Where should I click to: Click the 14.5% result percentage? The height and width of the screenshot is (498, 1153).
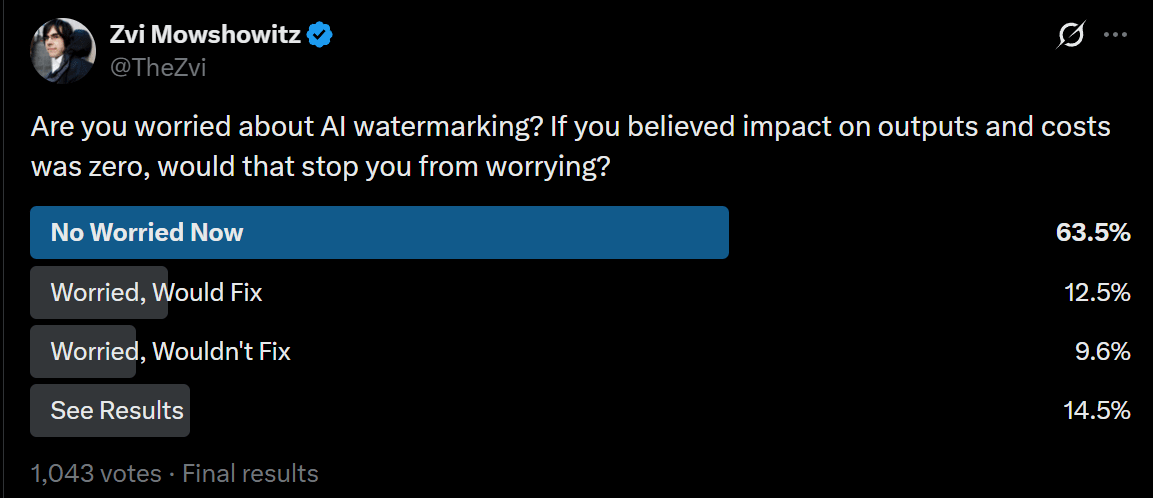point(1097,410)
